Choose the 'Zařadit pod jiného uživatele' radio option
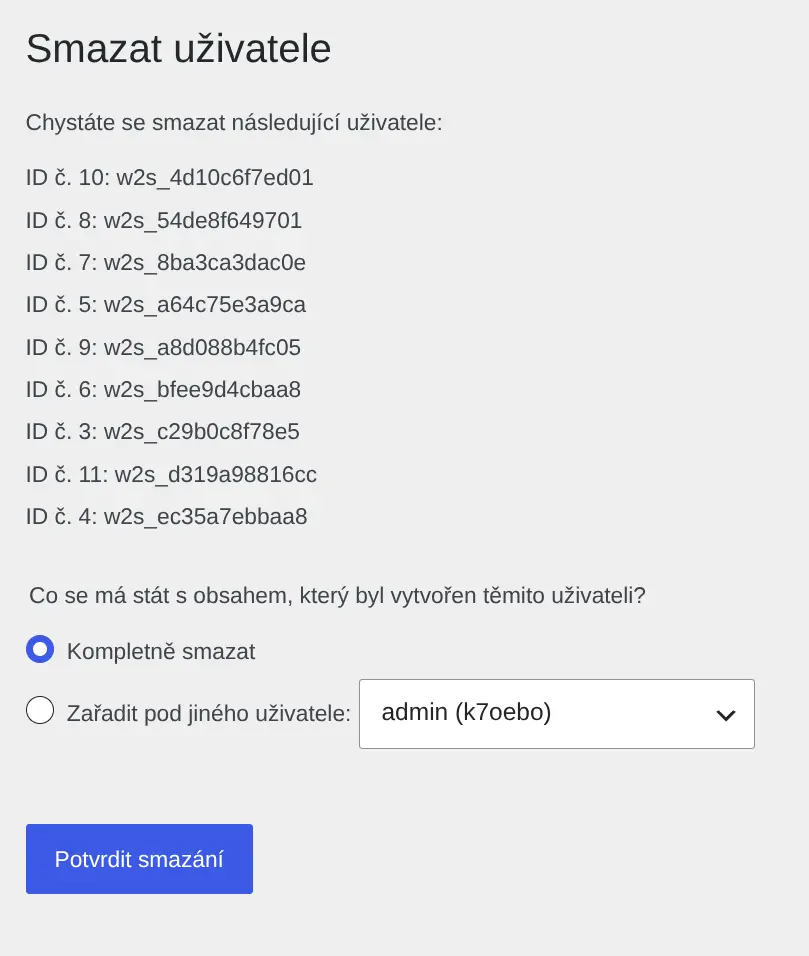 click(40, 710)
